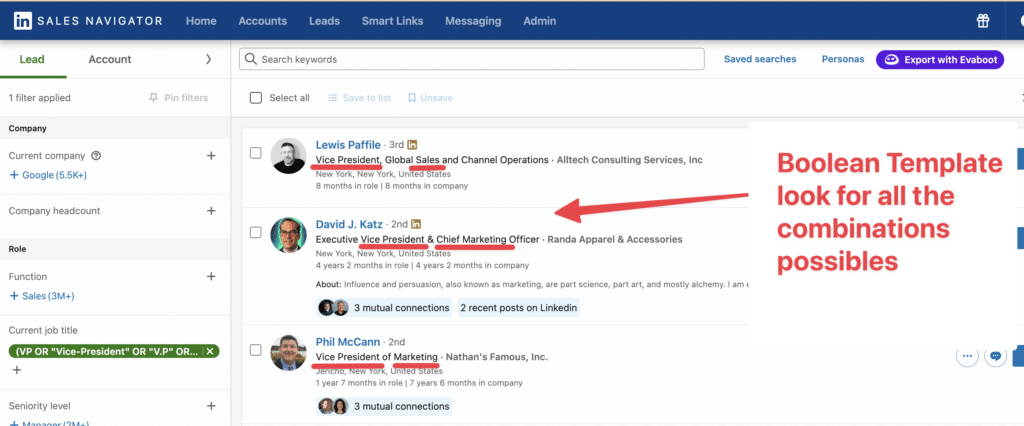Open Lewis Paffile's profile photo
Screen dimensions: 1024x426
(289, 156)
